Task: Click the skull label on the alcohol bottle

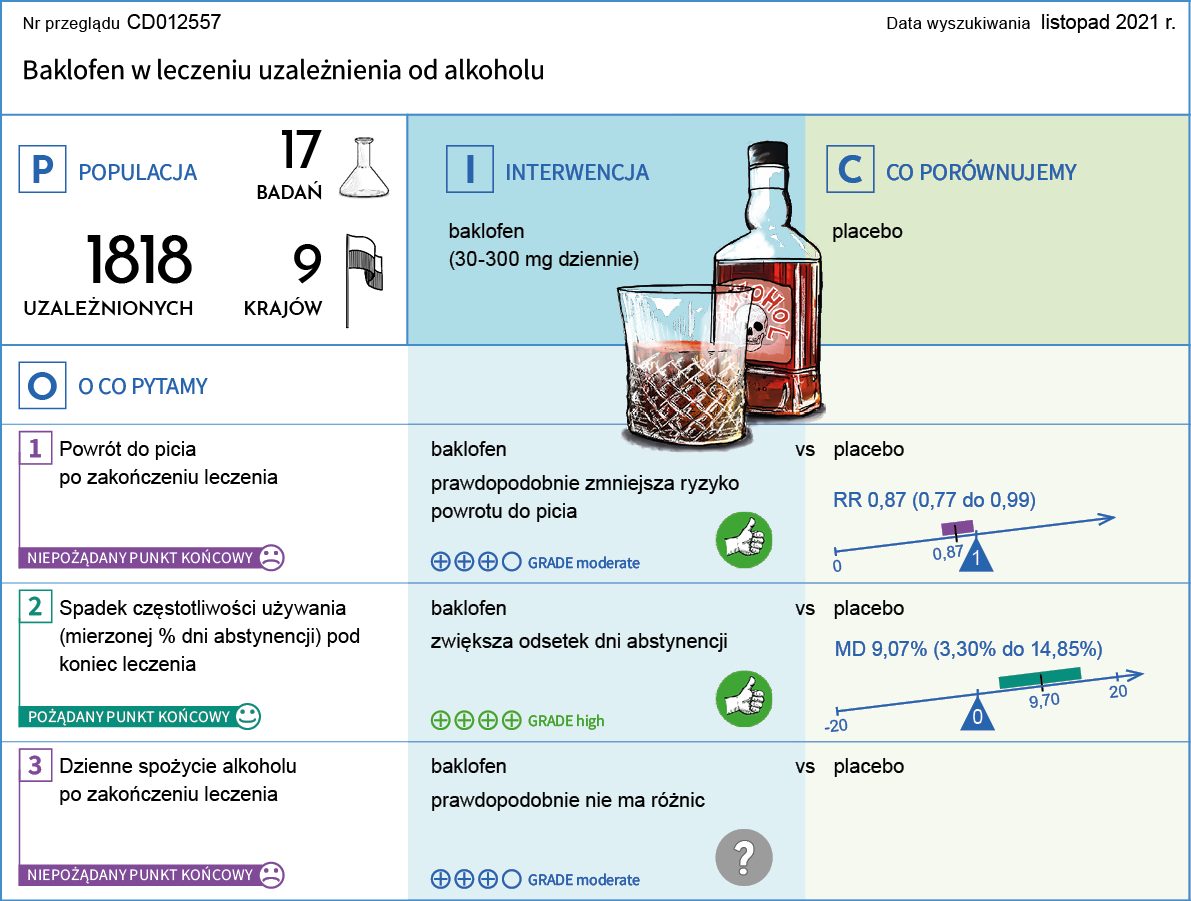Action: tap(768, 320)
